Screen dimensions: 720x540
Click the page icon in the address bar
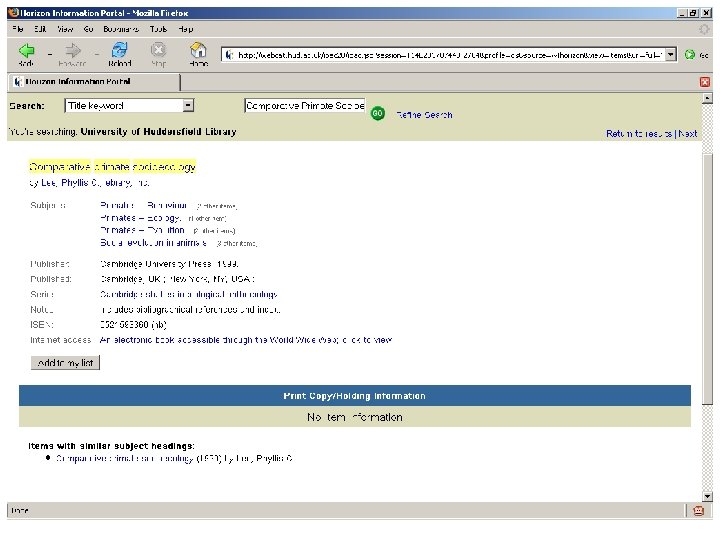(x=229, y=55)
